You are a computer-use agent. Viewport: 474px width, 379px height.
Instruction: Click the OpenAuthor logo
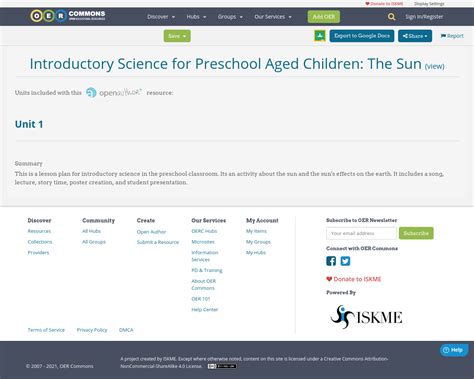pos(114,92)
